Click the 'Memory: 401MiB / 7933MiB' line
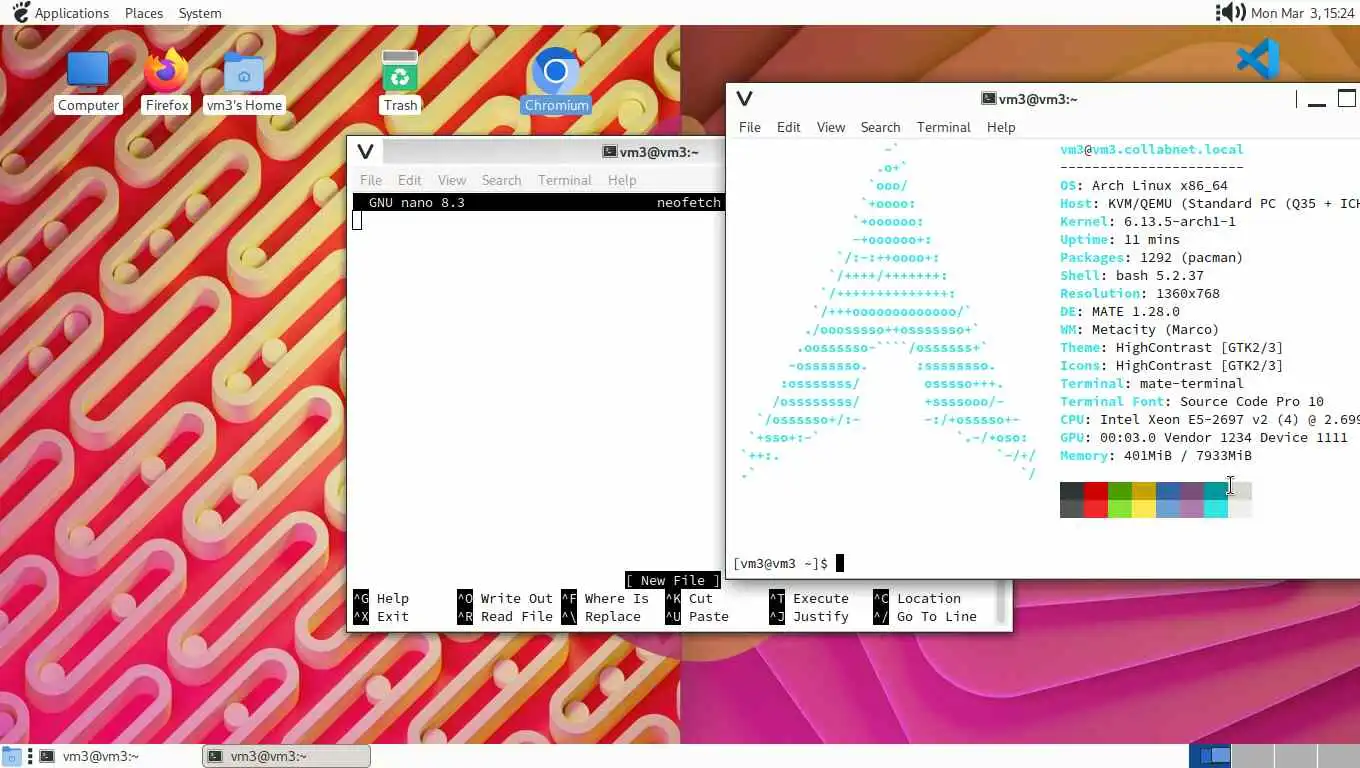This screenshot has width=1360, height=768. 1156,456
